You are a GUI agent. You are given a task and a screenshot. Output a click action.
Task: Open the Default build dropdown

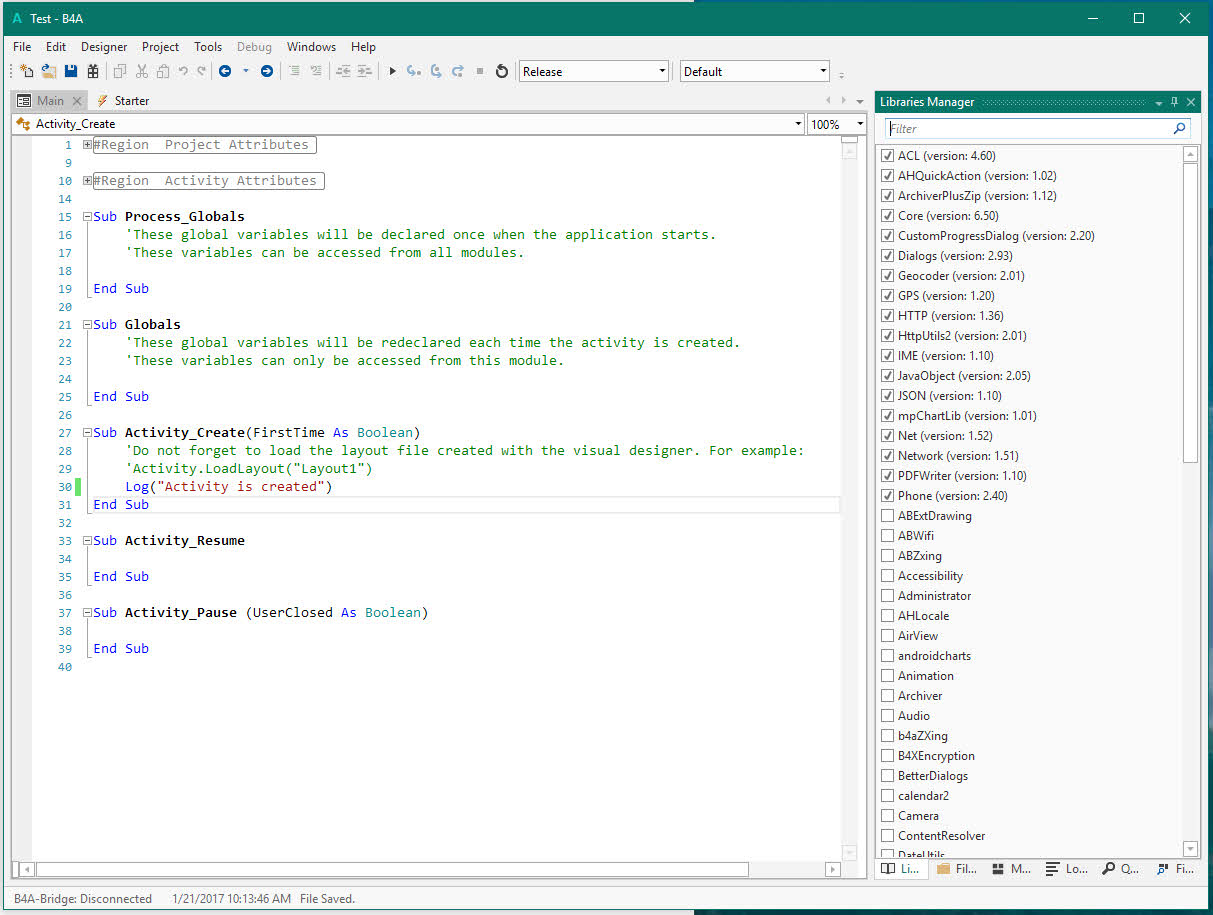pyautogui.click(x=755, y=71)
